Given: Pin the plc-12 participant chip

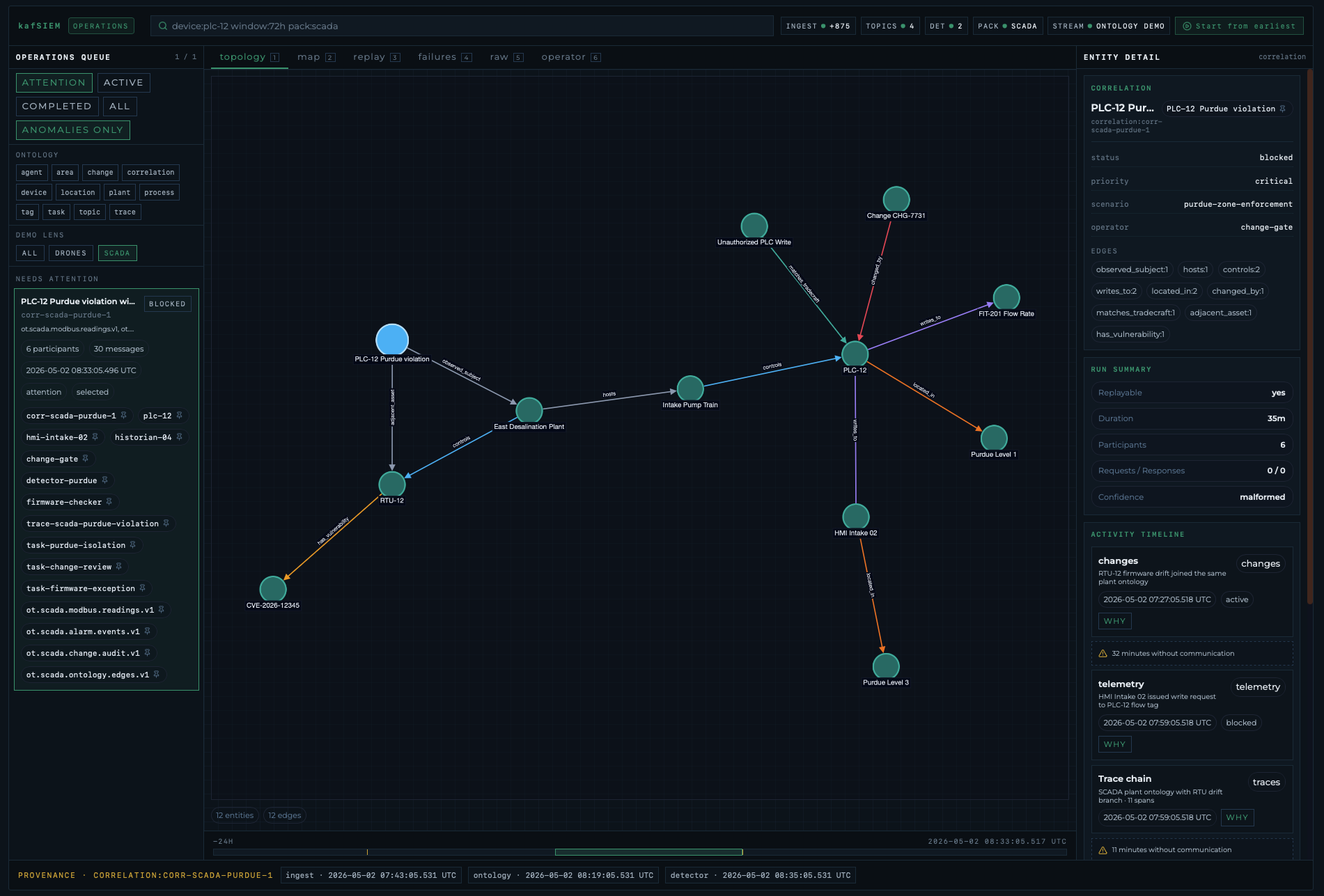Looking at the screenshot, I should point(179,416).
